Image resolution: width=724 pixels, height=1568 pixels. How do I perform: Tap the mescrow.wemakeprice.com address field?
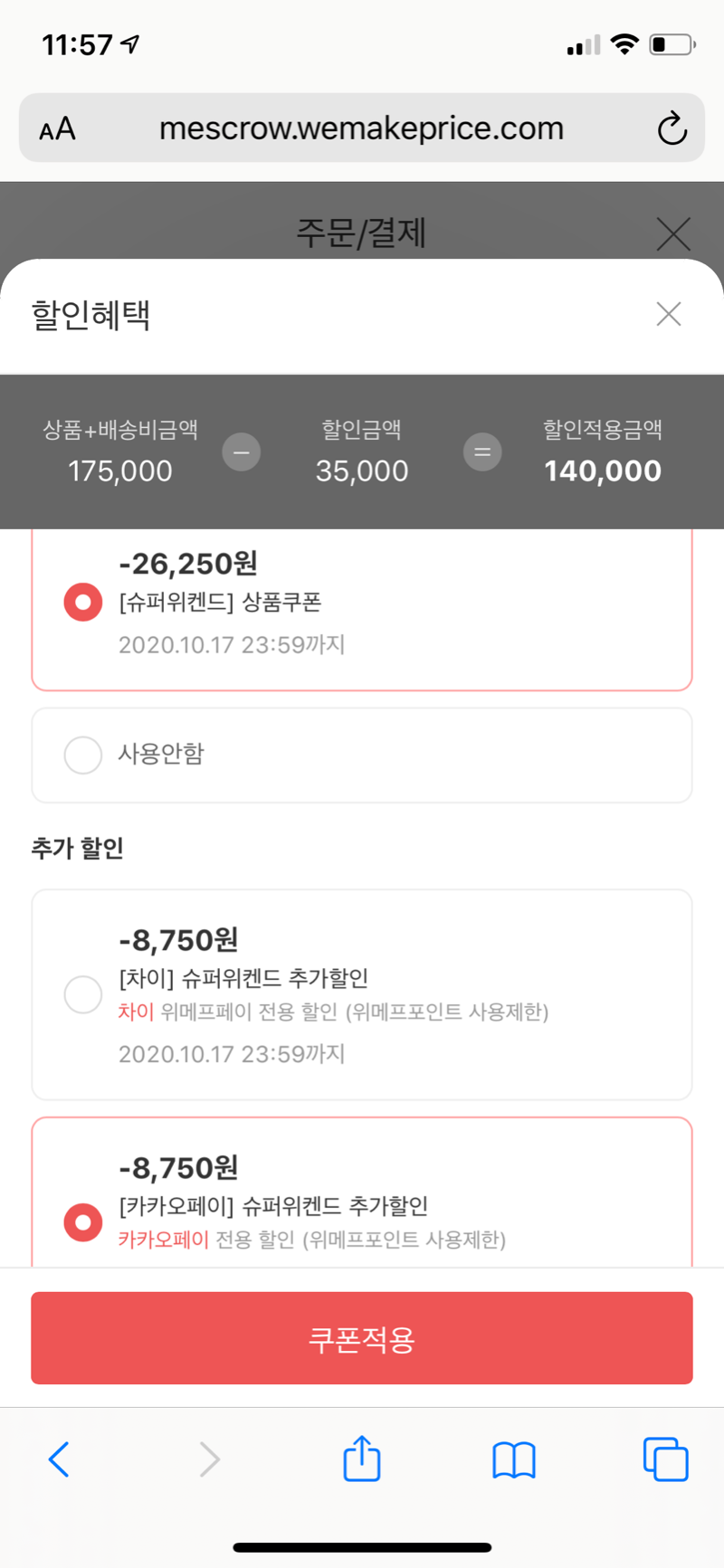362,128
